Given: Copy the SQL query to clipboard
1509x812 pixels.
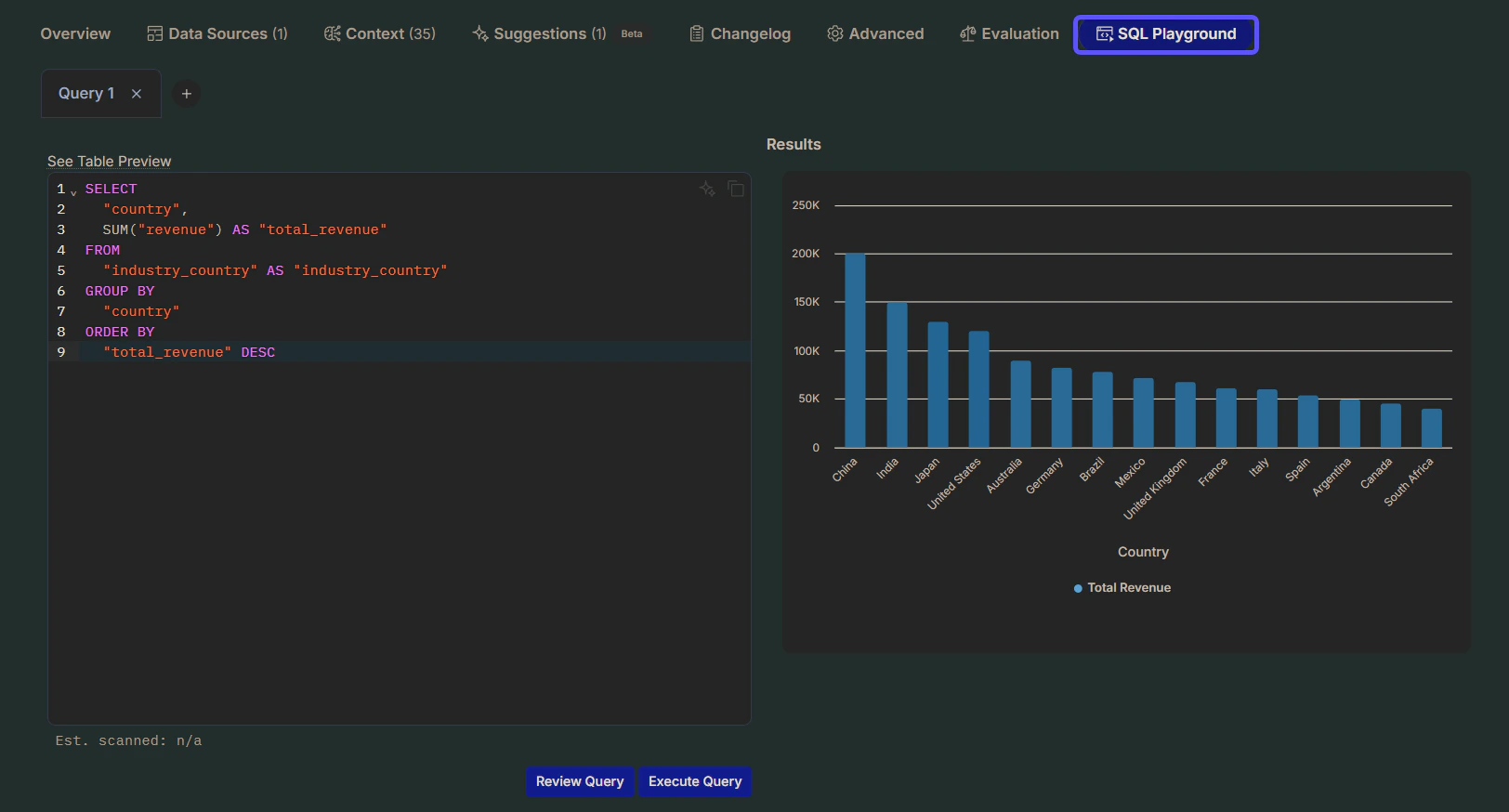Looking at the screenshot, I should (736, 189).
